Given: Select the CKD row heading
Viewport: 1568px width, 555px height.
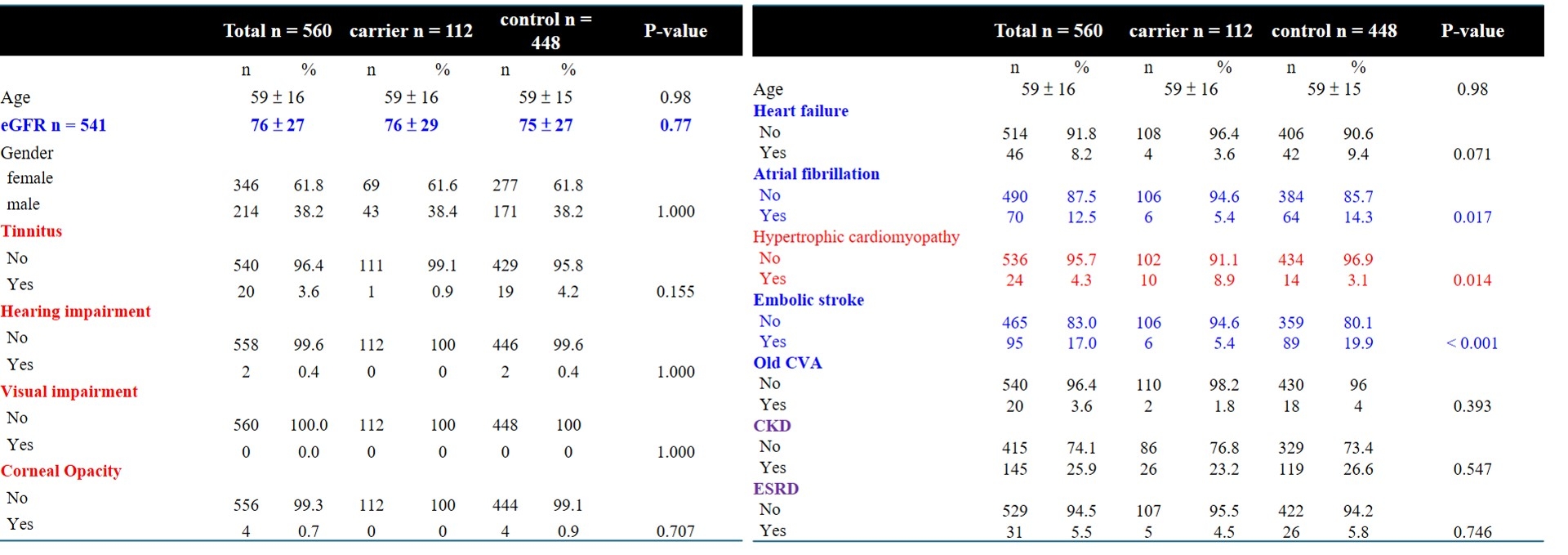Looking at the screenshot, I should 772,426.
